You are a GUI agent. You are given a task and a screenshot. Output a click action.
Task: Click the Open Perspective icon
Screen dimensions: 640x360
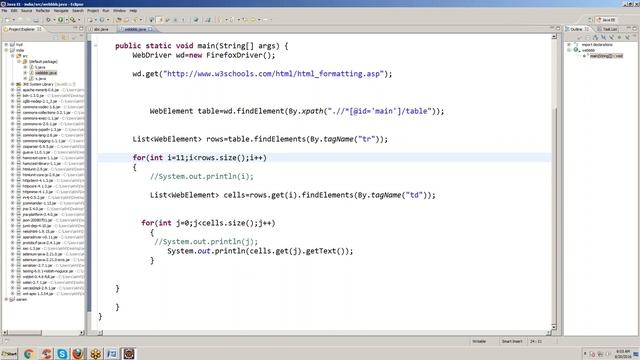tap(590, 20)
